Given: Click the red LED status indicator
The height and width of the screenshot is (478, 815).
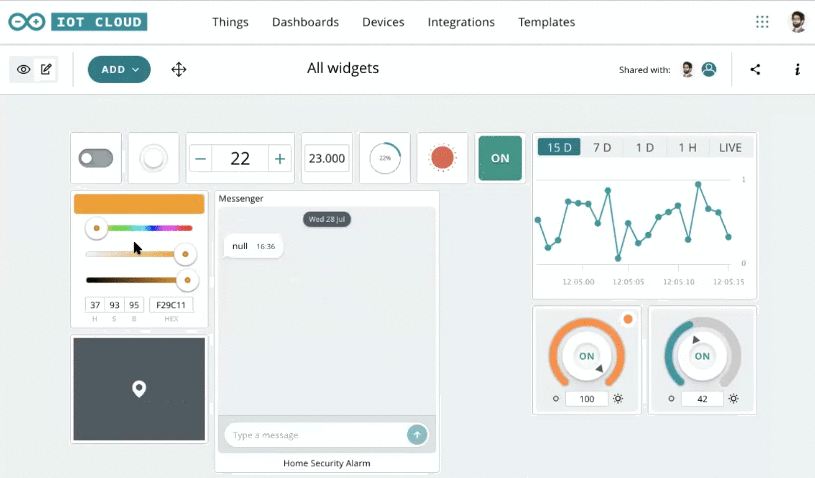Looking at the screenshot, I should pos(442,158).
